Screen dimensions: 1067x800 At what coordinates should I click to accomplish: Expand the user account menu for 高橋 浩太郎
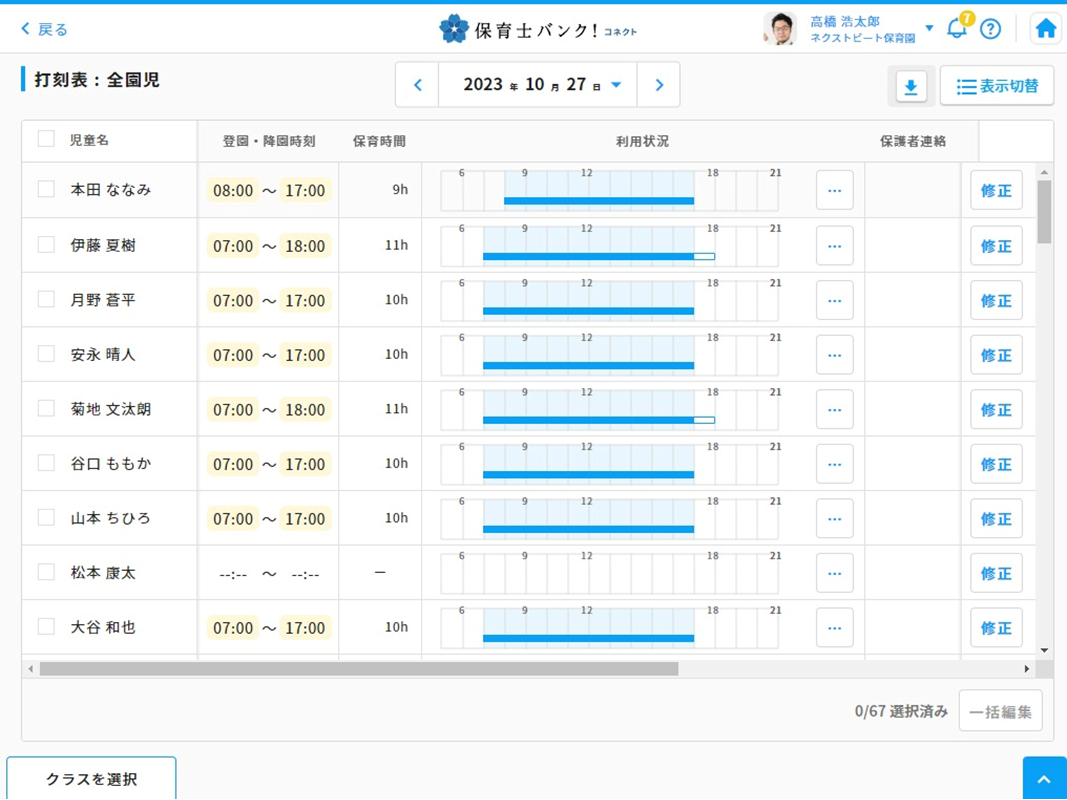[x=929, y=28]
